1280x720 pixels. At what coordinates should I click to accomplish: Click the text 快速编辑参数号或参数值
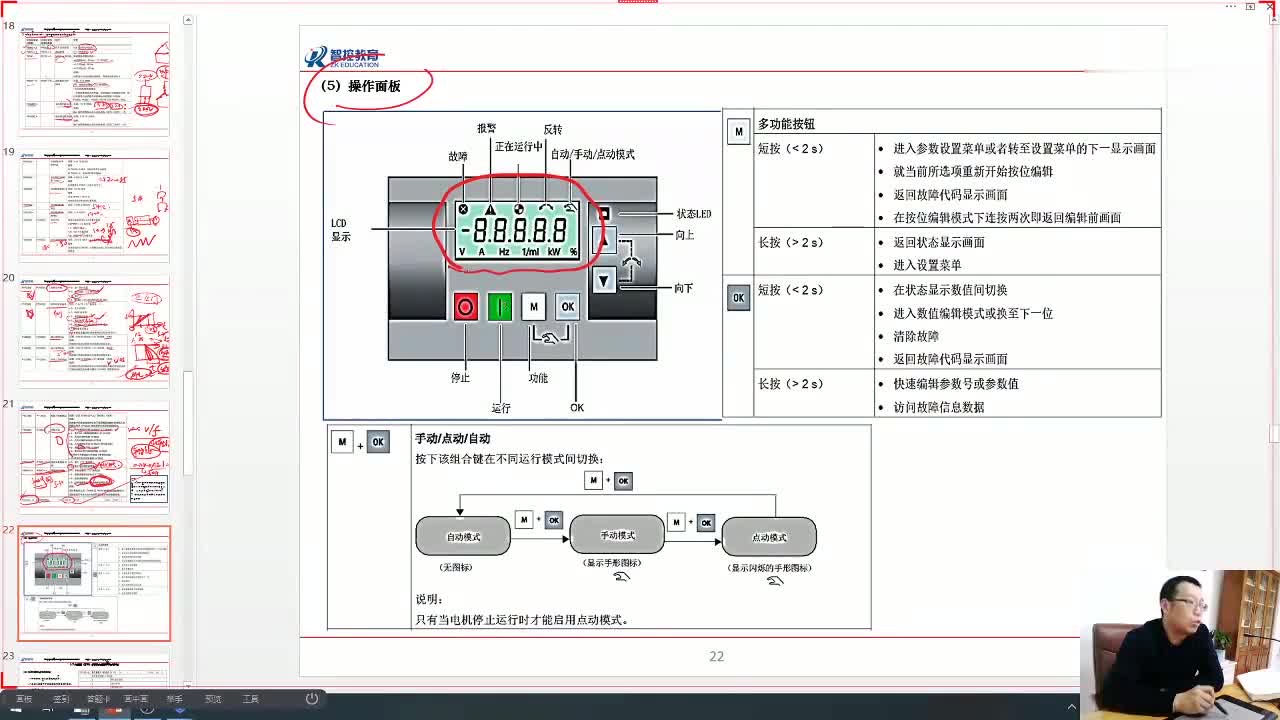(956, 384)
